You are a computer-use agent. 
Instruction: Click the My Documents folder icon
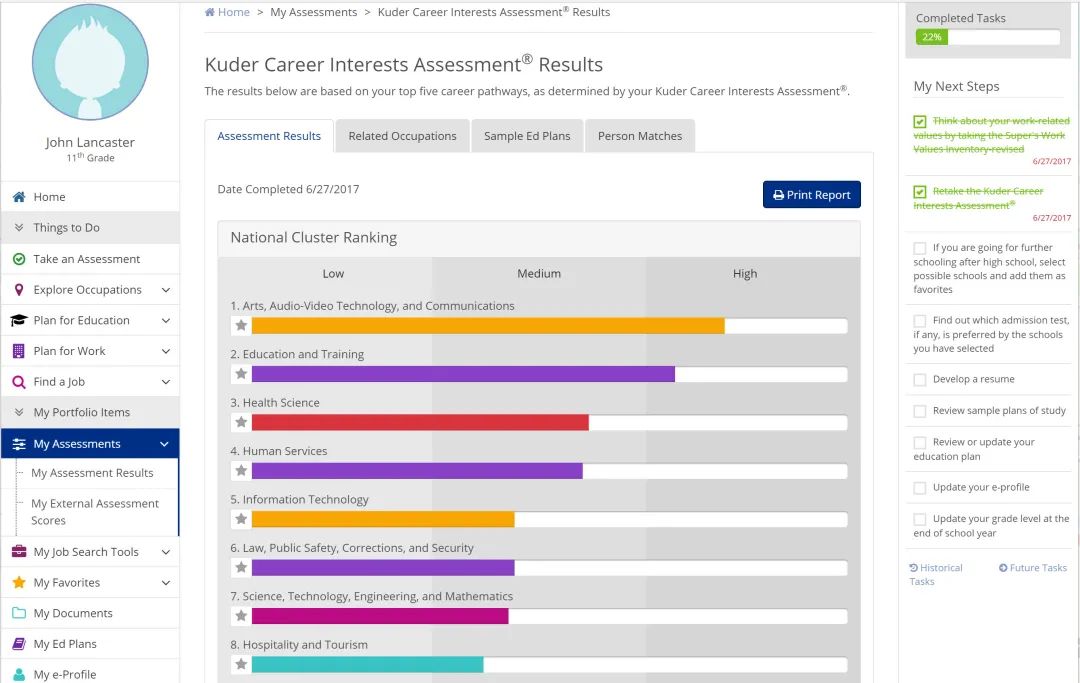[18, 613]
